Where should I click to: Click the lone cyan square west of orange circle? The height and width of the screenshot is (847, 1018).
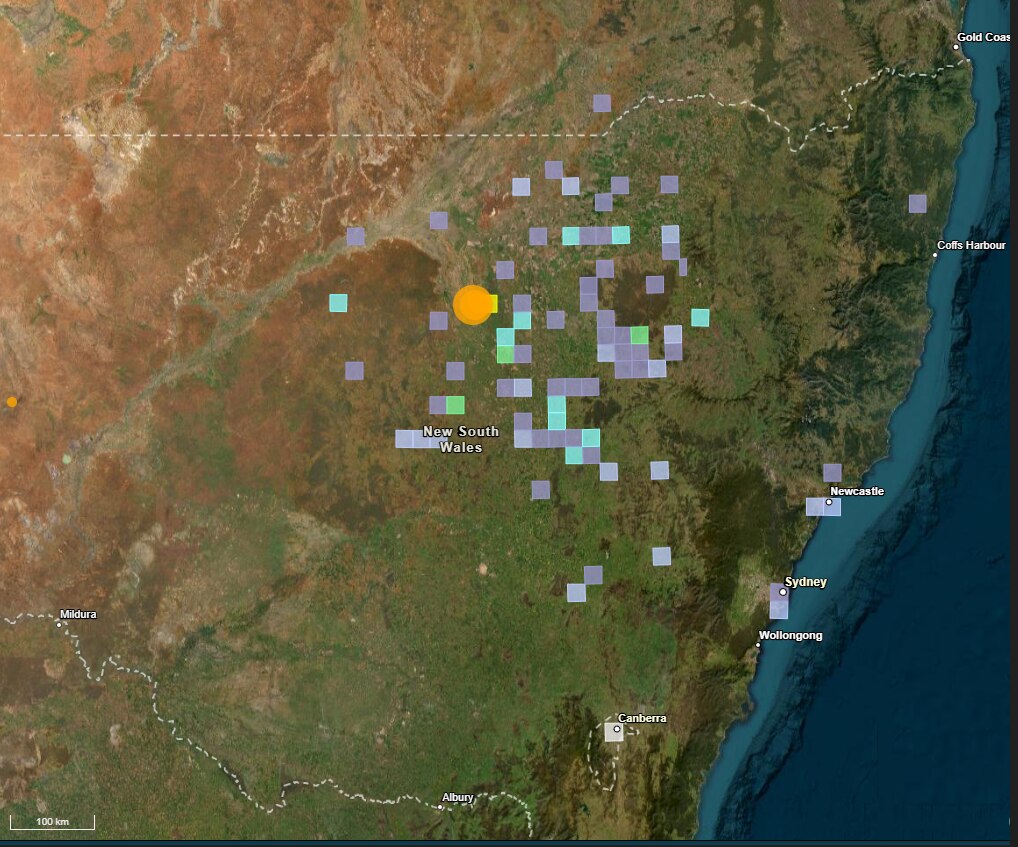(x=338, y=303)
